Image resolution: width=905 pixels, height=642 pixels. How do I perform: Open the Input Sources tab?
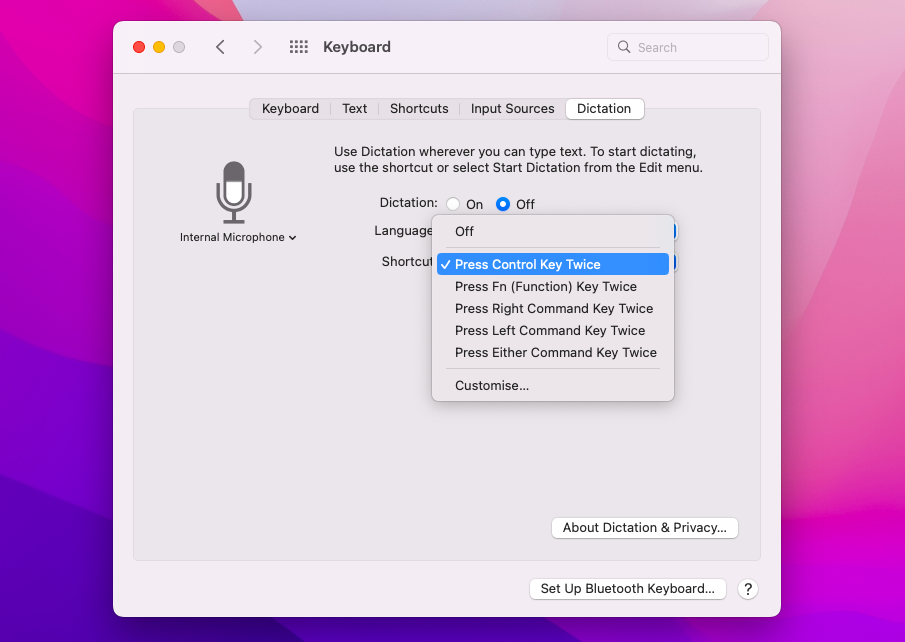pos(511,108)
